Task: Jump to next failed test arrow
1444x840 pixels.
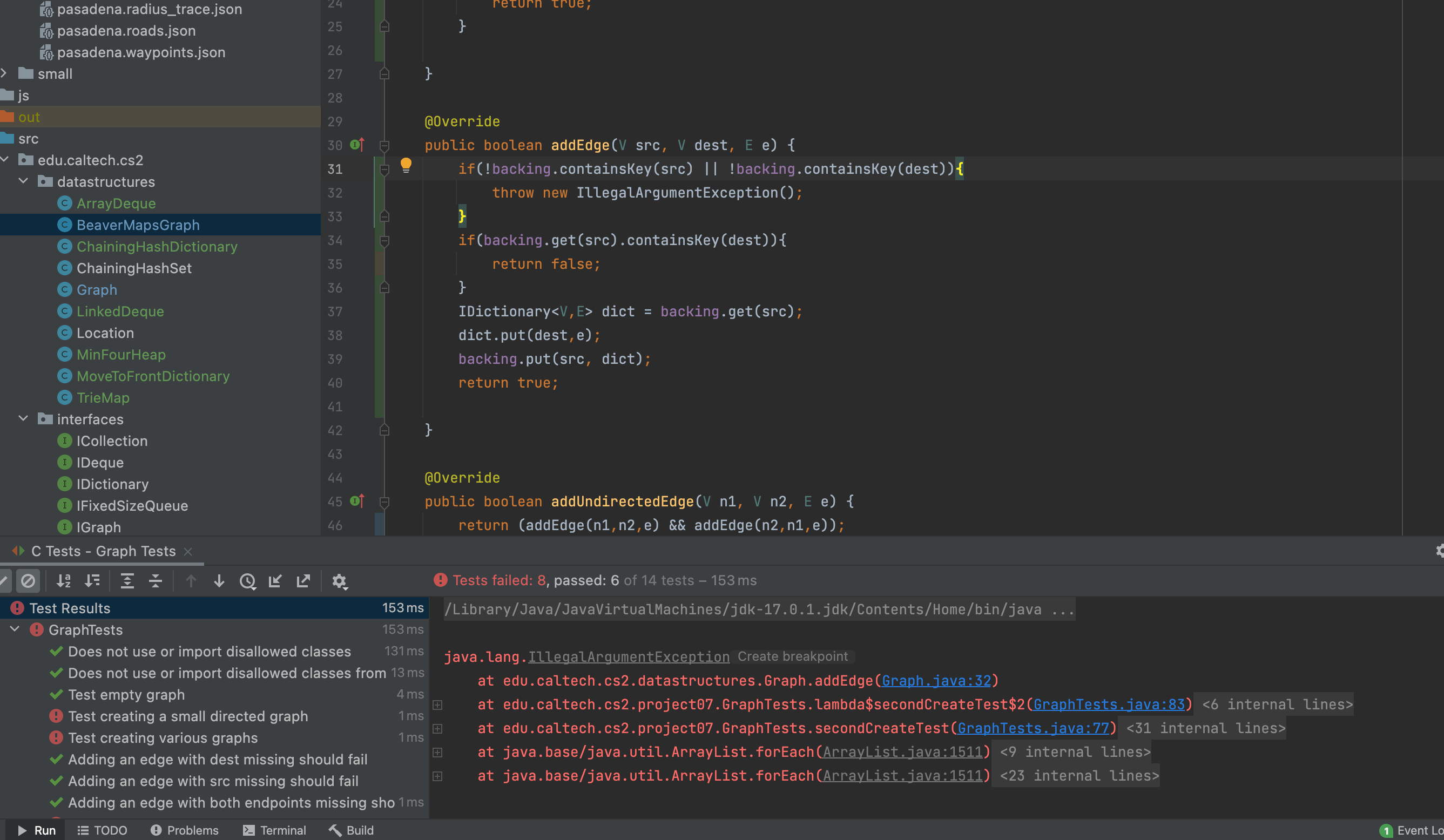Action: [219, 581]
